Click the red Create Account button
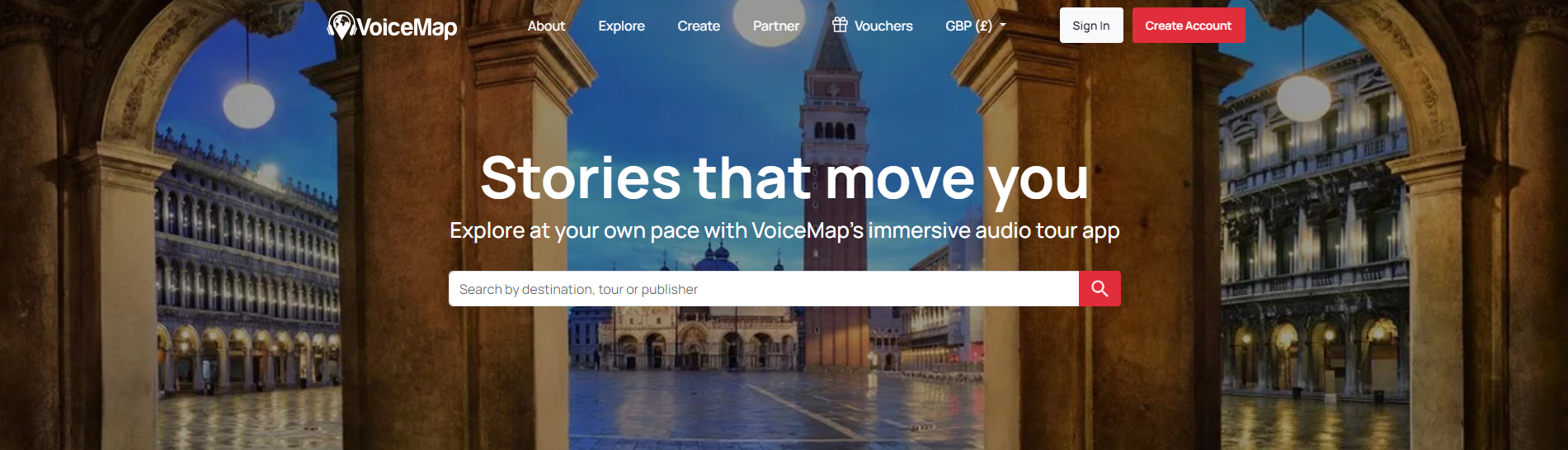This screenshot has width=1568, height=450. click(x=1189, y=26)
